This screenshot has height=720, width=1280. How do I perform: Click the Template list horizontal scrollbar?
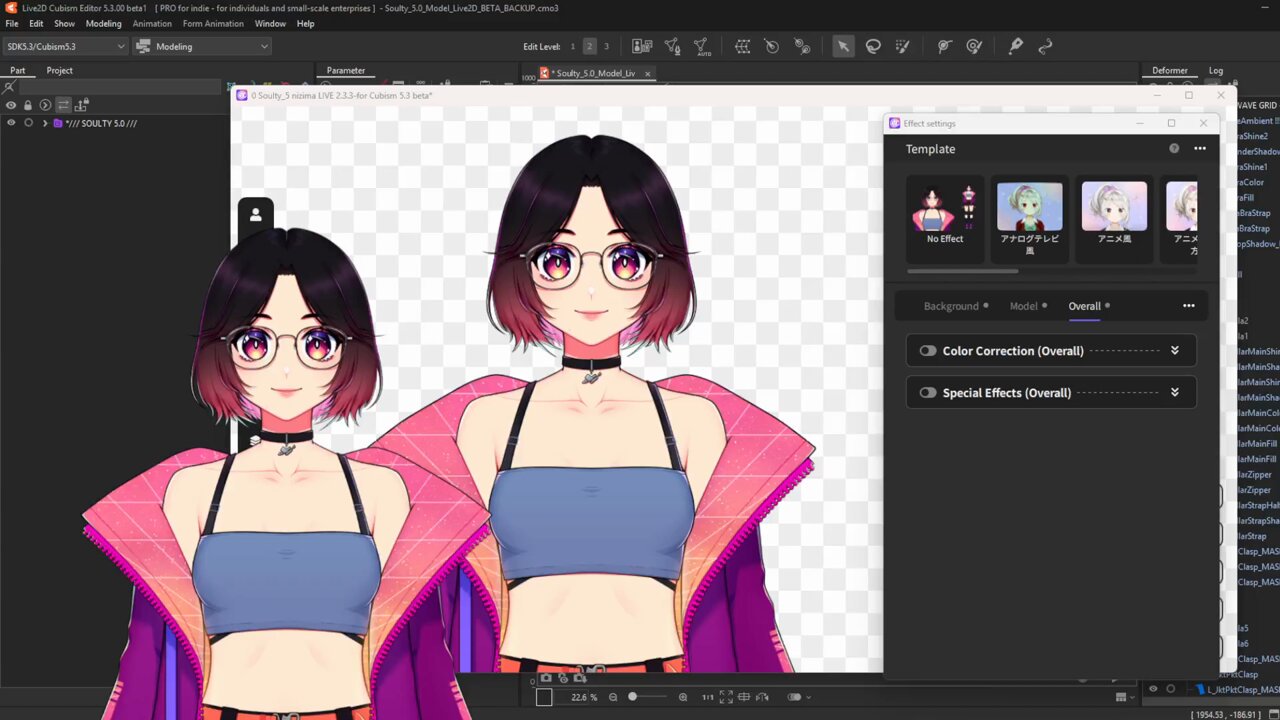[962, 271]
